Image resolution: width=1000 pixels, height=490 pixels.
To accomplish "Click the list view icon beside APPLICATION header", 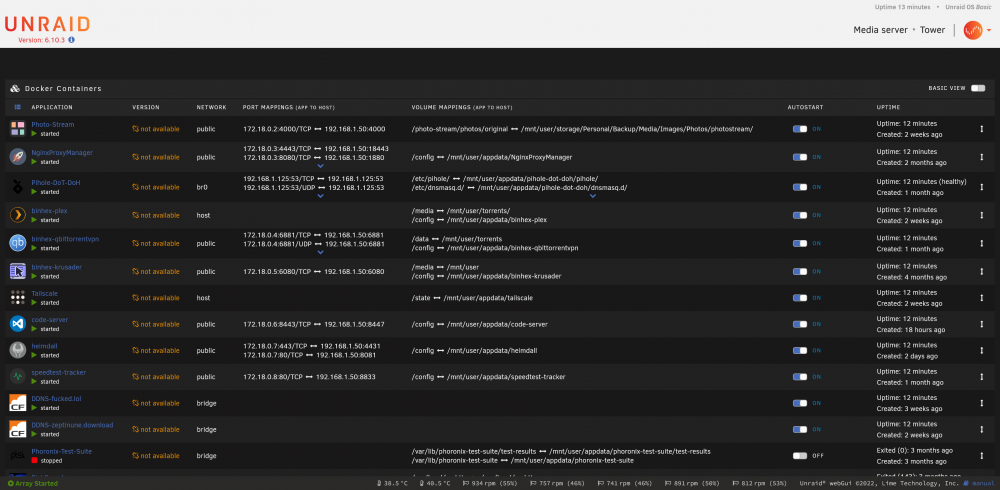I will tap(17, 107).
